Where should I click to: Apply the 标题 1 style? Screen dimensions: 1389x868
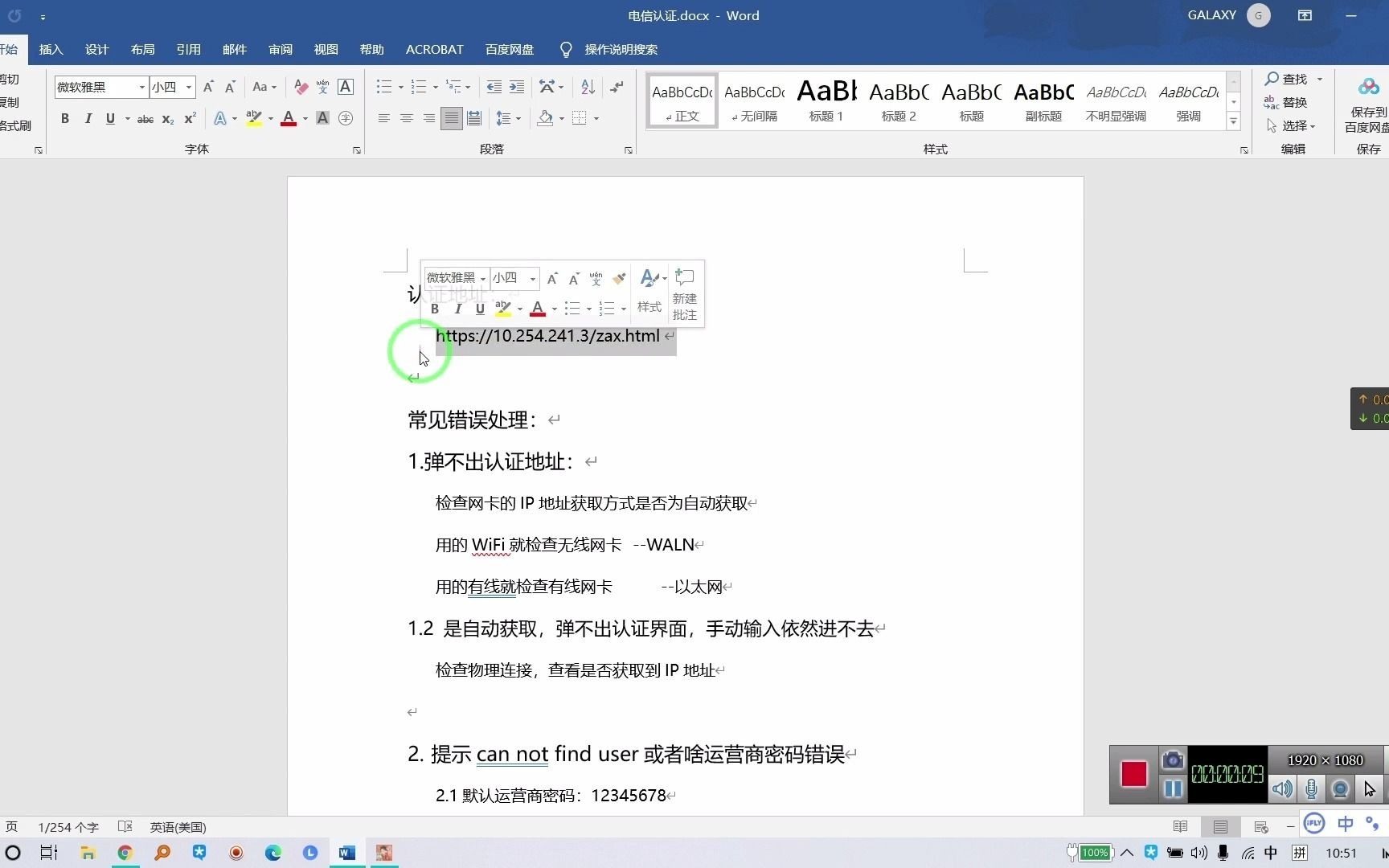tap(826, 101)
